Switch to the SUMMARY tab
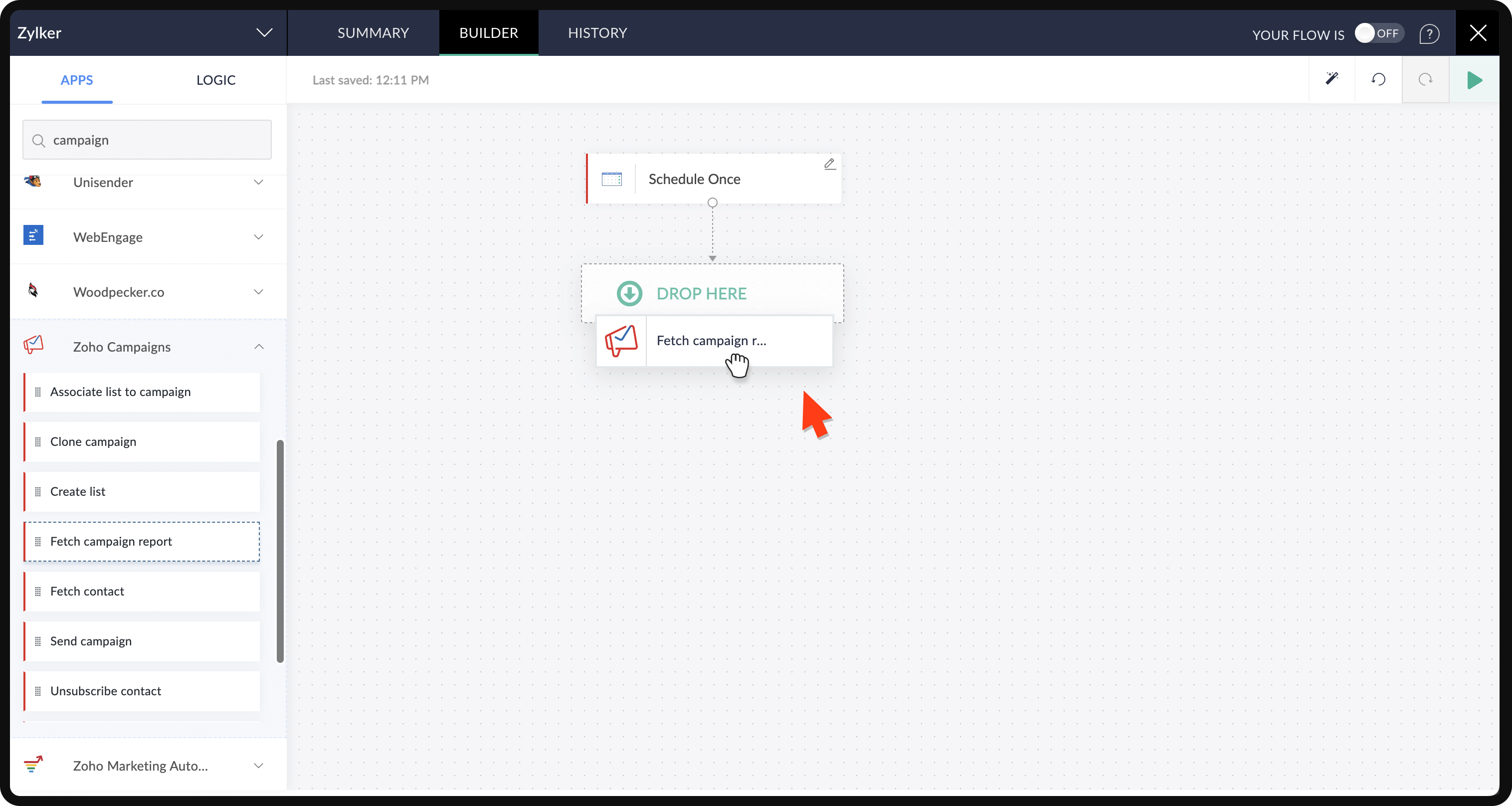Image resolution: width=1512 pixels, height=806 pixels. point(373,33)
